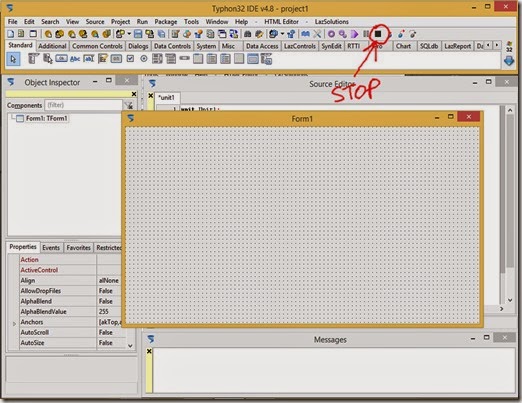The width and height of the screenshot is (522, 403).
Task: Click the New Unit toolbar icon
Action: [11, 34]
